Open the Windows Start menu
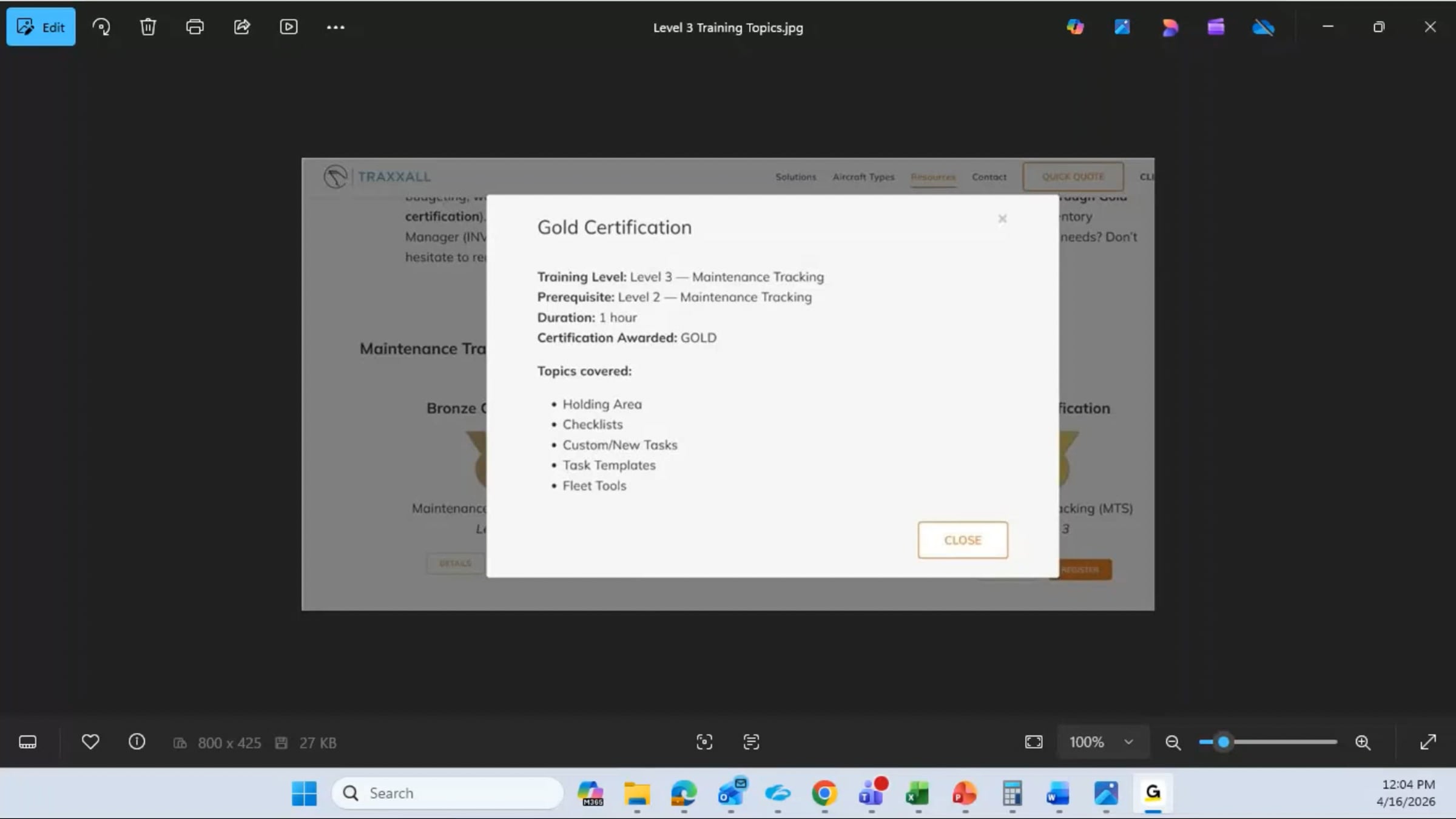 click(x=304, y=793)
